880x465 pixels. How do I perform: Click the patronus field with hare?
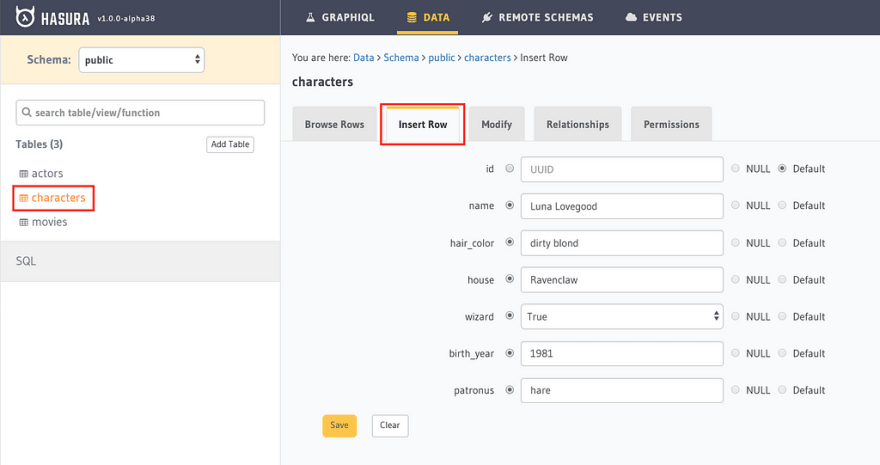click(622, 390)
